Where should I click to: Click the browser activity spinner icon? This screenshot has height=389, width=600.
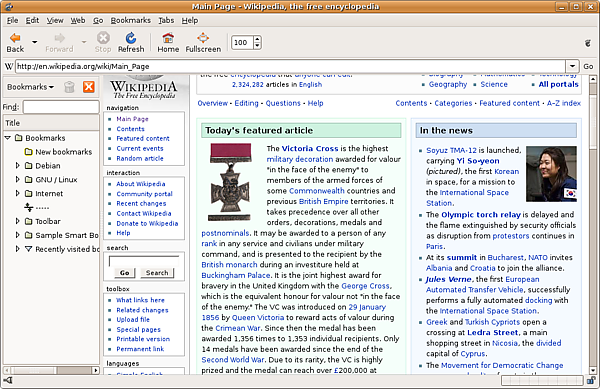point(588,43)
